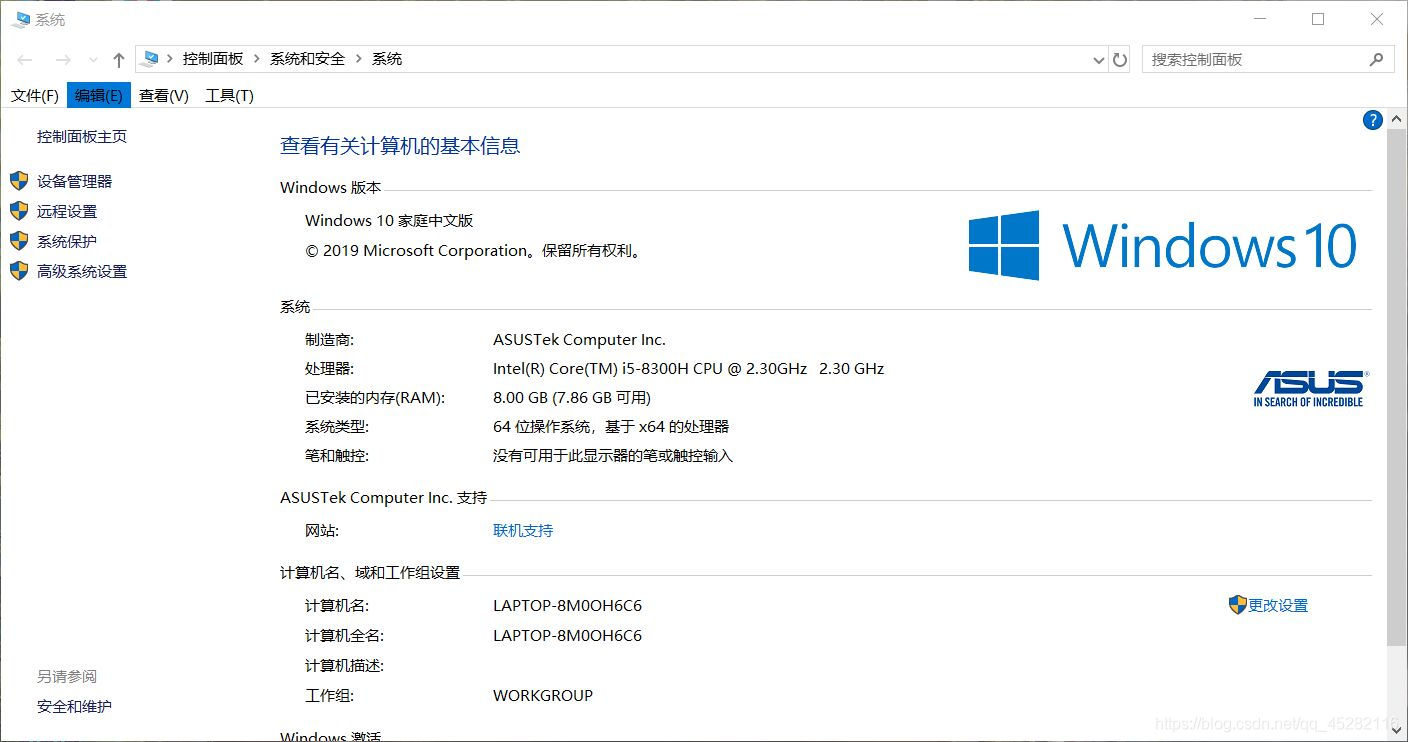
Task: Select 系统 breadcrumb in address bar
Action: [x=387, y=59]
